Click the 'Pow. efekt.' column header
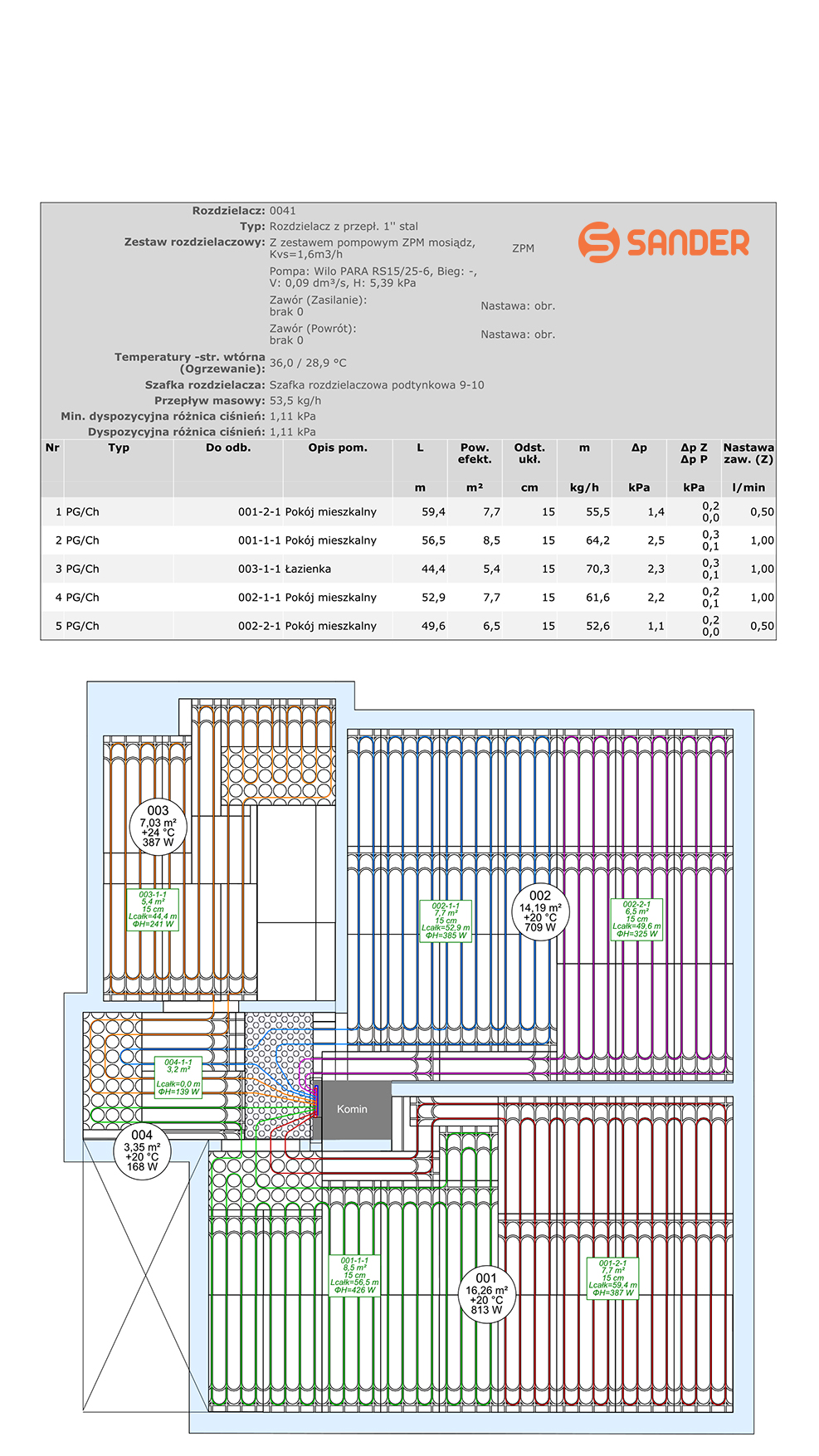The image size is (819, 1456). (x=475, y=453)
